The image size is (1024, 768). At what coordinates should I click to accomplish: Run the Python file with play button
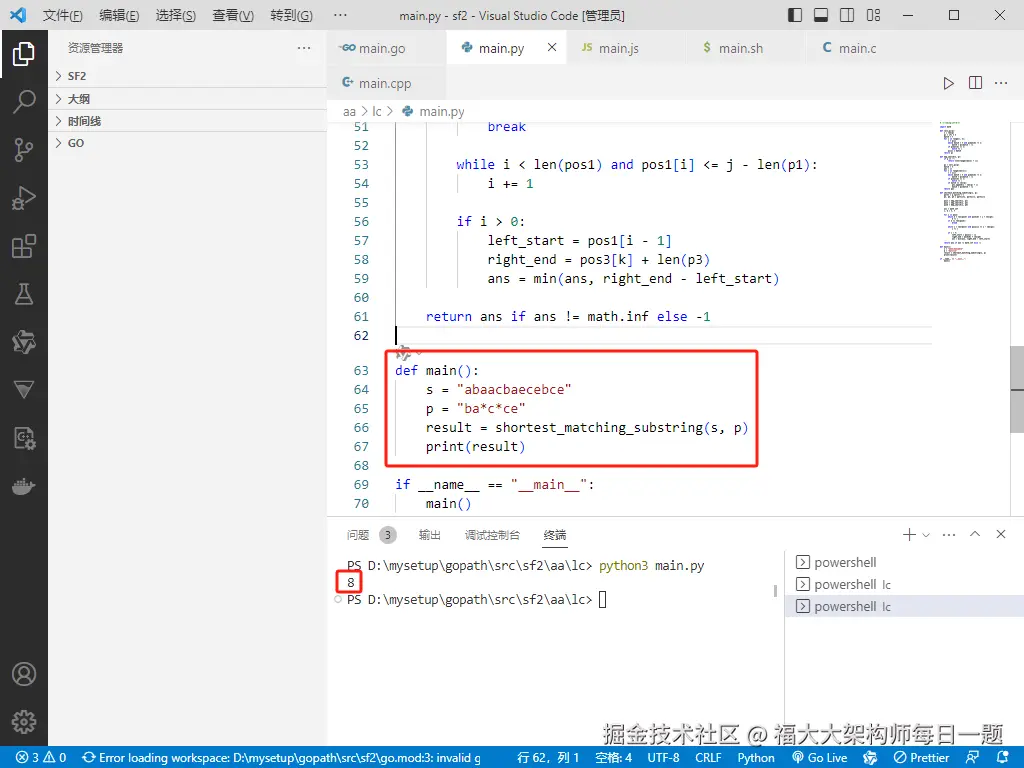(948, 83)
